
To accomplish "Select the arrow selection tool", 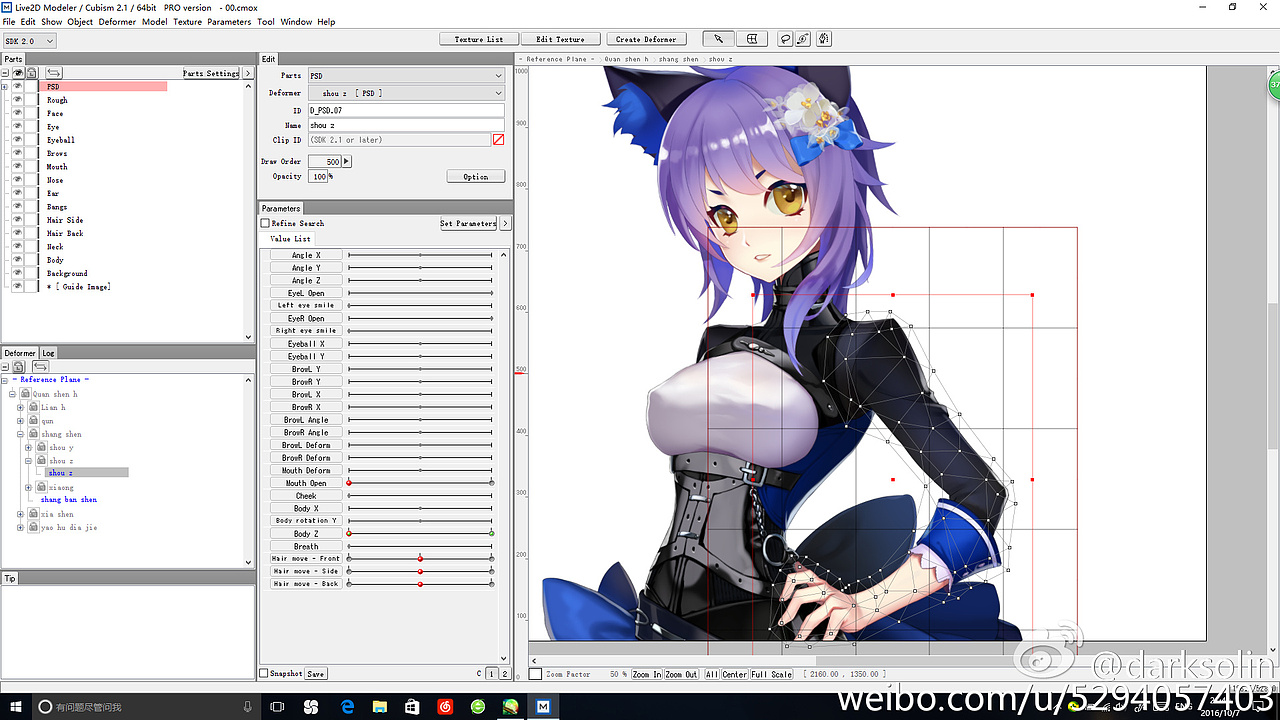I will [x=719, y=39].
